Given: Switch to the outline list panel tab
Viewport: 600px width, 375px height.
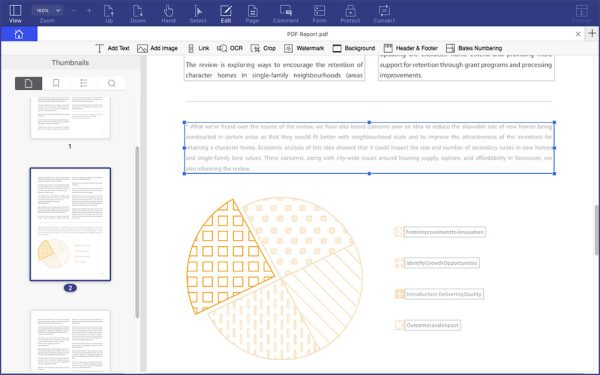Looking at the screenshot, I should 84,83.
